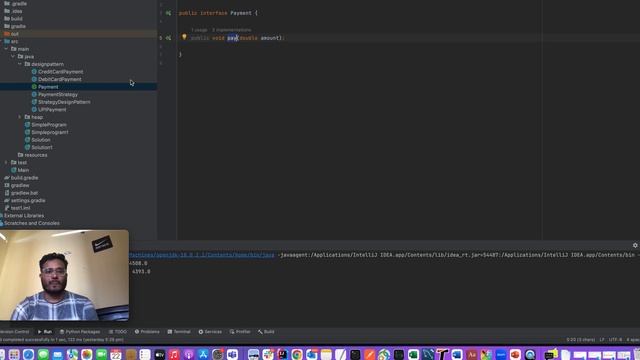
Task: Click implementations gutter icon beside interface Payment
Action: click(x=168, y=13)
